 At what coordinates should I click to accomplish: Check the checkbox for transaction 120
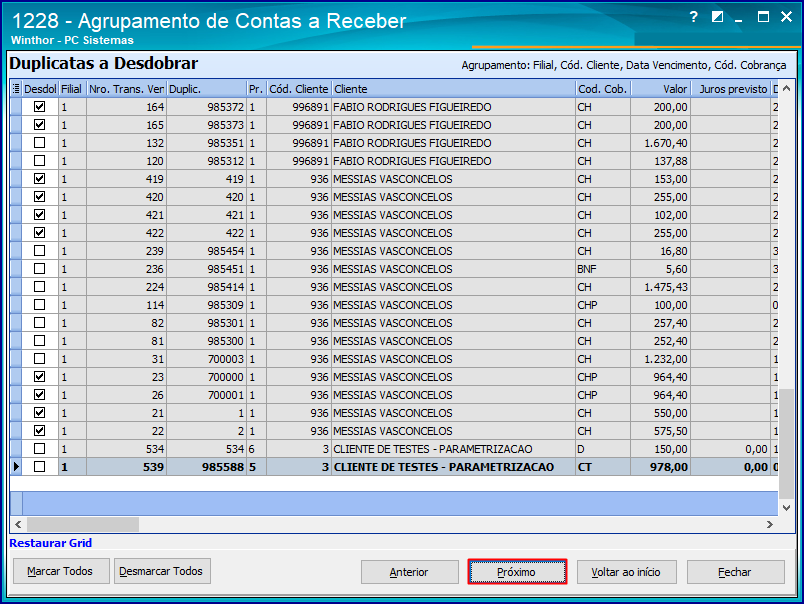coord(39,160)
